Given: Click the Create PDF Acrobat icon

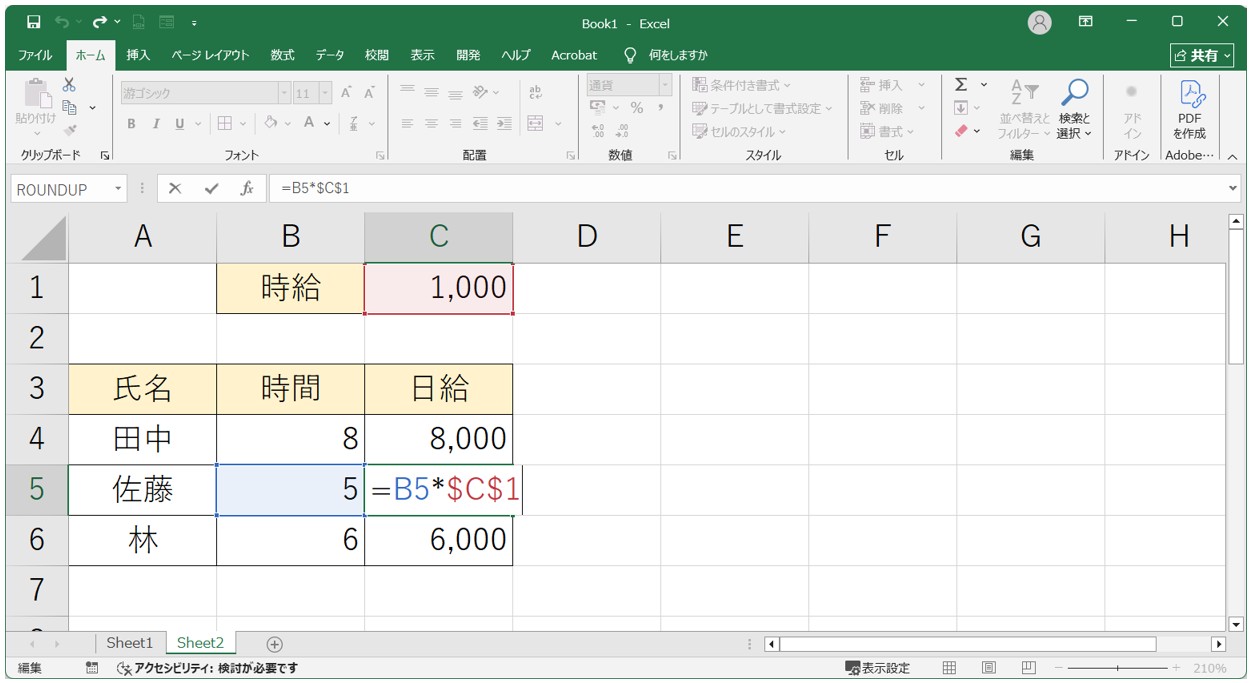Looking at the screenshot, I should click(x=1190, y=110).
